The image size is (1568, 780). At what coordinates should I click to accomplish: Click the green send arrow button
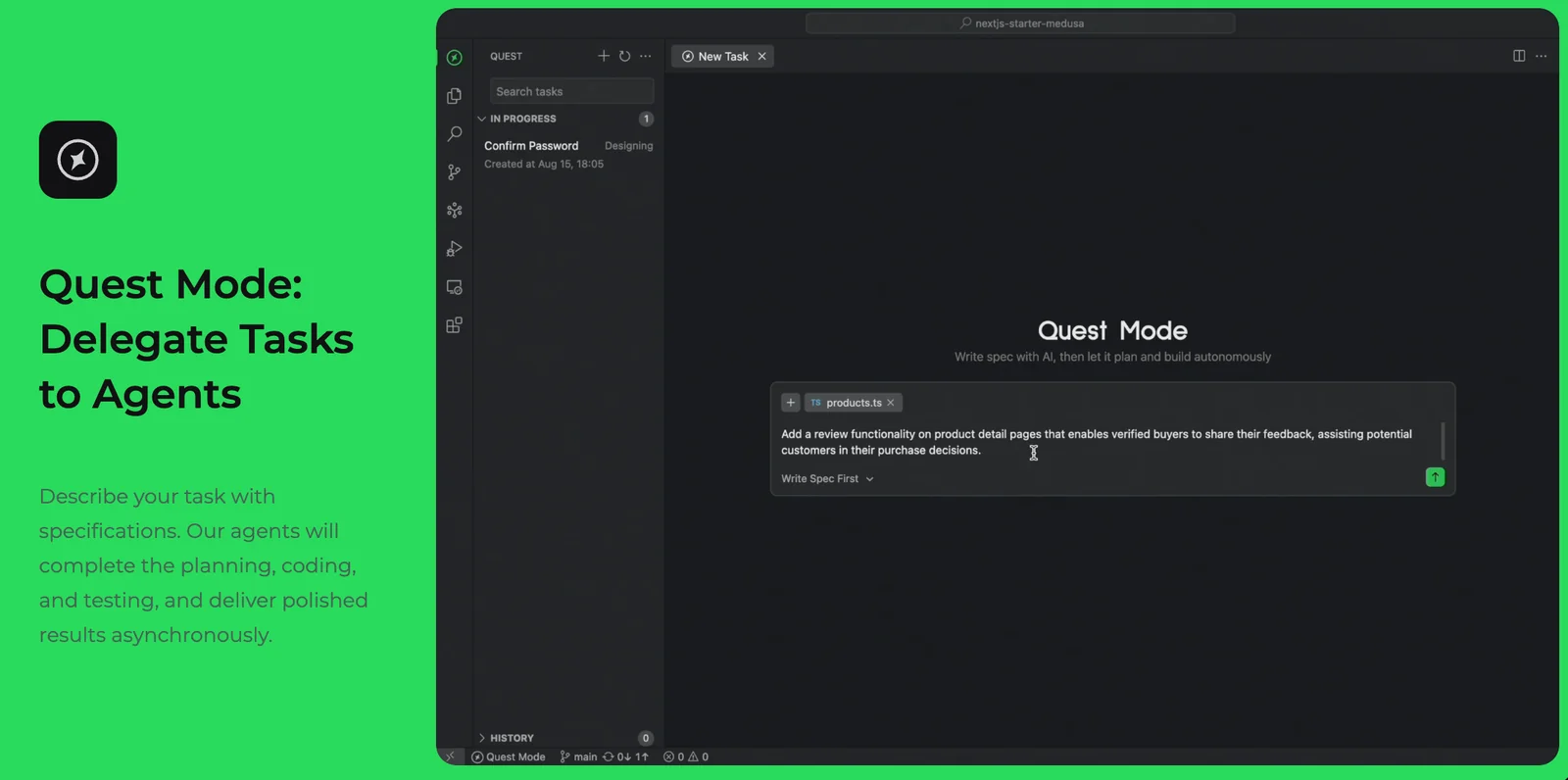click(x=1435, y=477)
